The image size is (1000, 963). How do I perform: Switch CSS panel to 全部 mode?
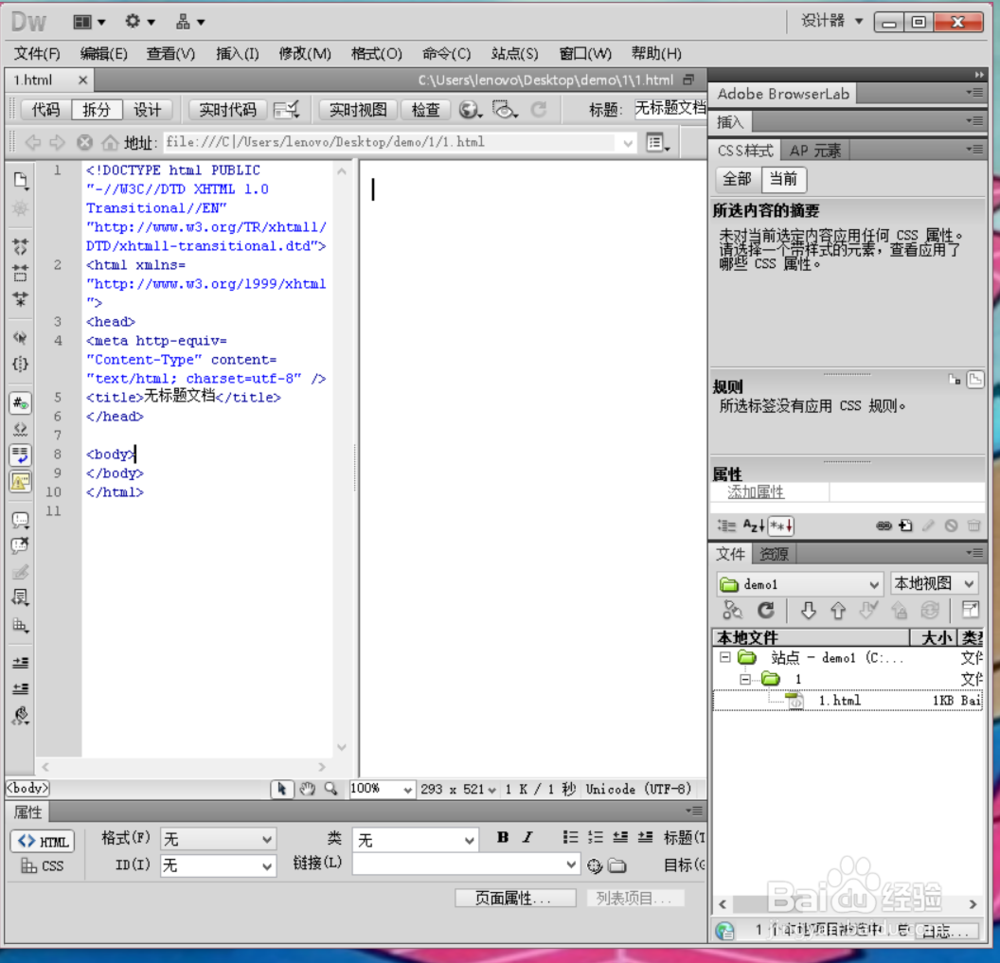click(737, 179)
